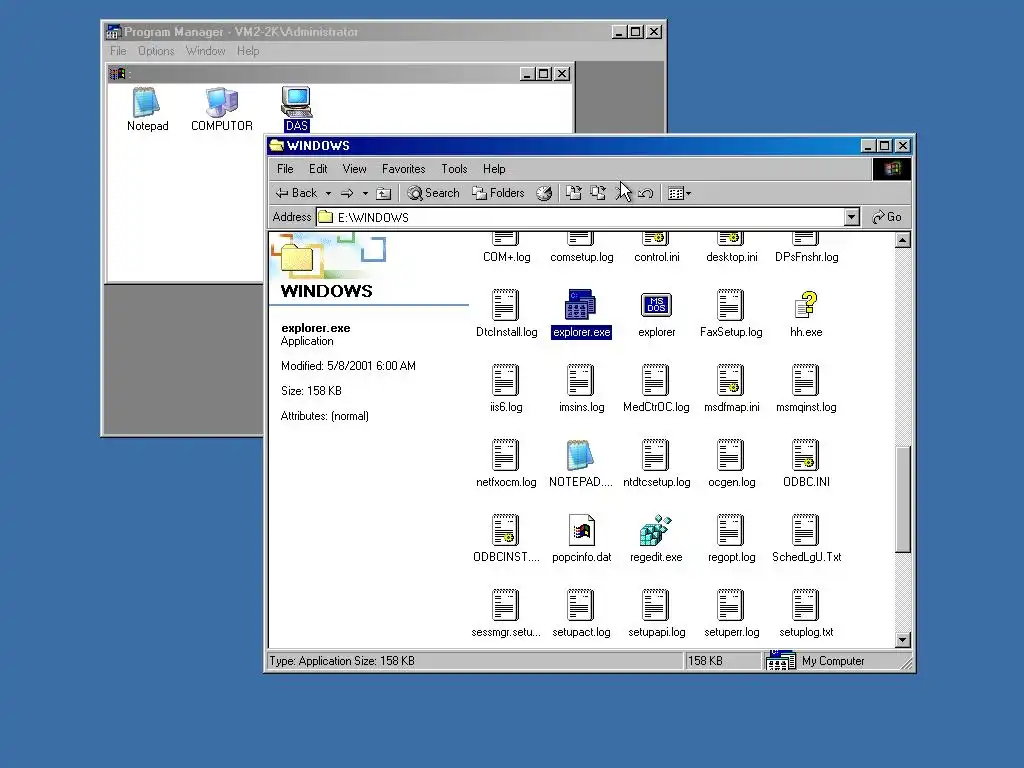
Task: Click the Search button
Action: (x=433, y=193)
